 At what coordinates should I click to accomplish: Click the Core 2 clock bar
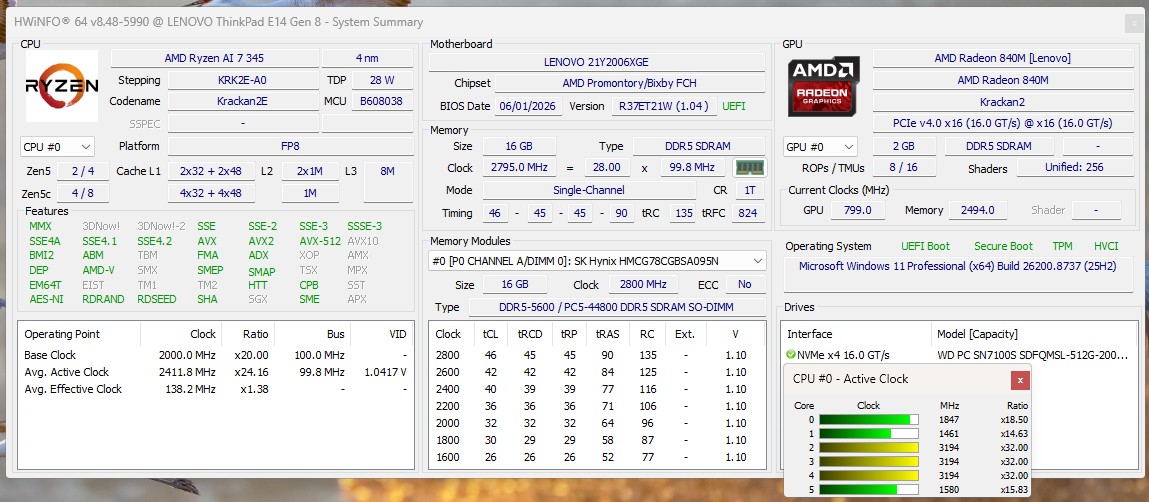869,448
